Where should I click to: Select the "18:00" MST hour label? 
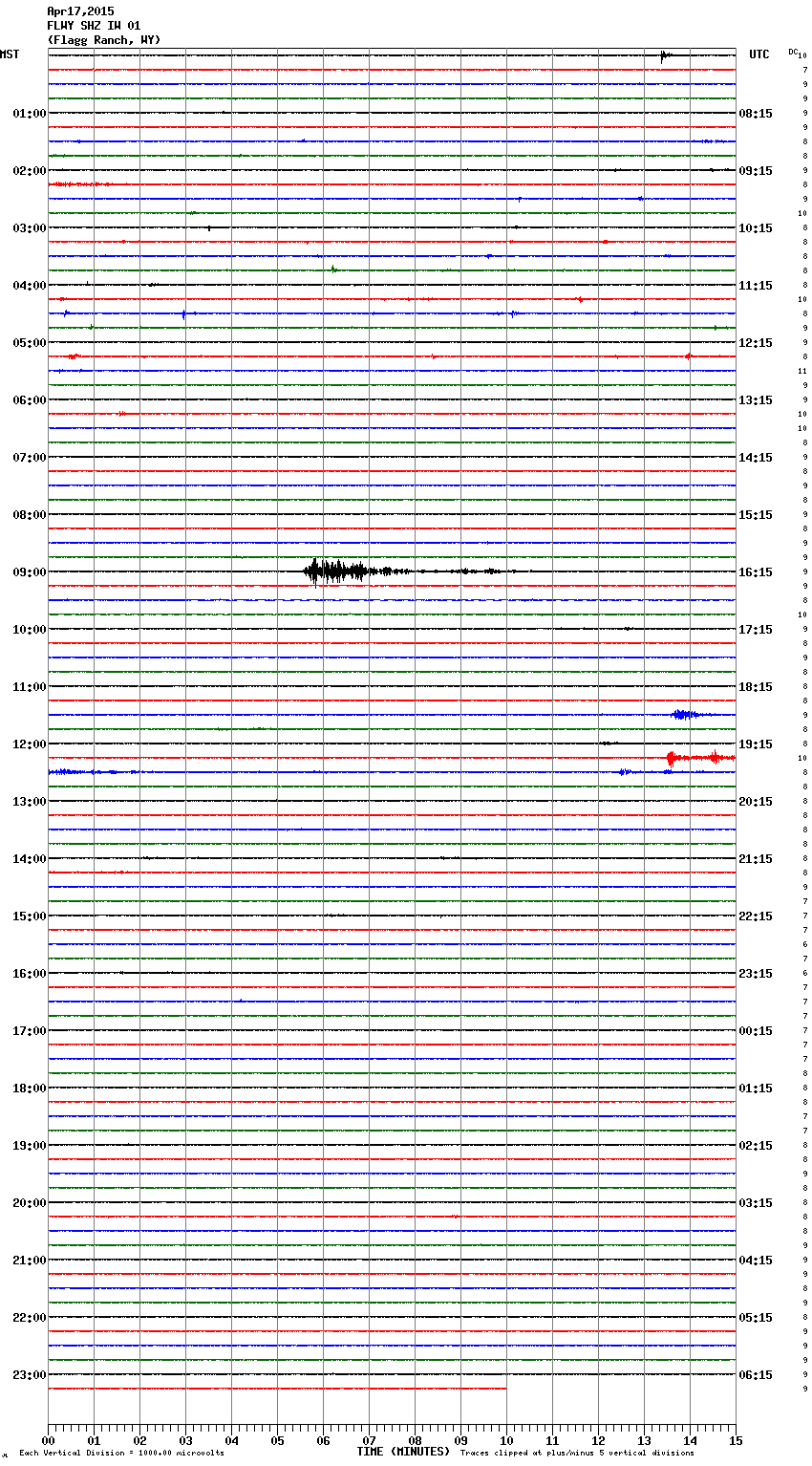(x=30, y=1089)
